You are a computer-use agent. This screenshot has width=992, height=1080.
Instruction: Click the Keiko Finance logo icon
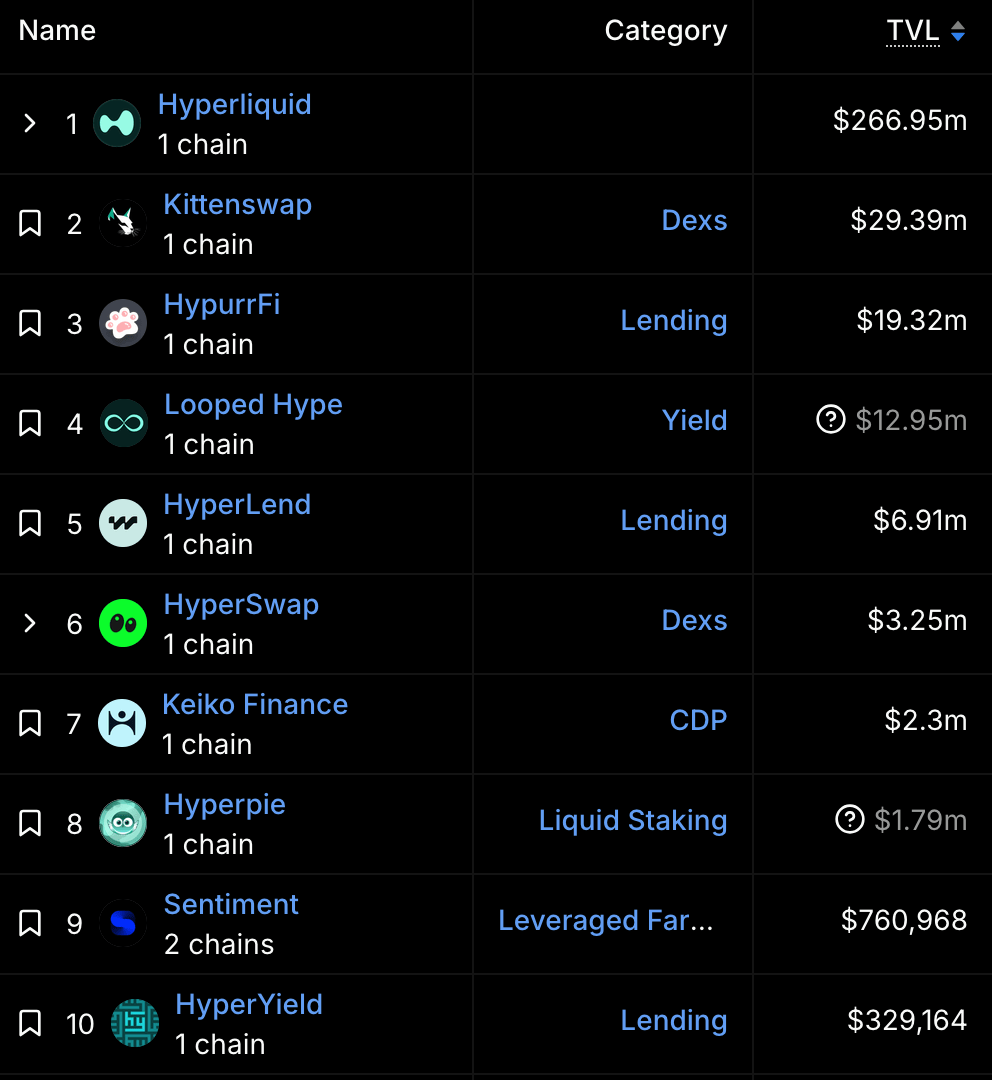pyautogui.click(x=122, y=723)
